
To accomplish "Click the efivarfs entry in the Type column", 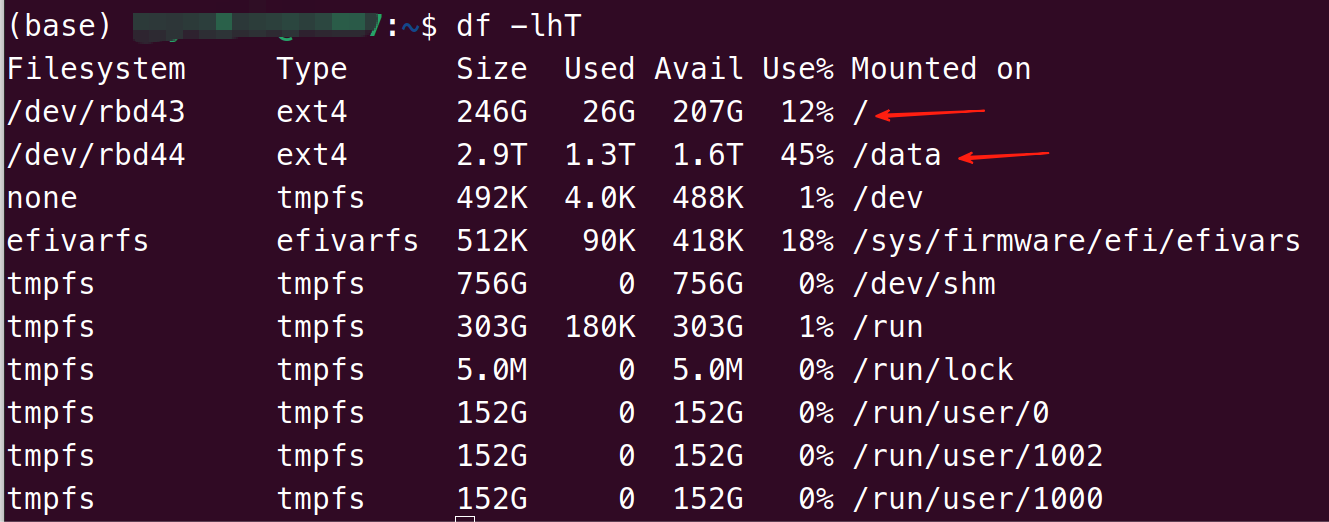I will [x=347, y=241].
